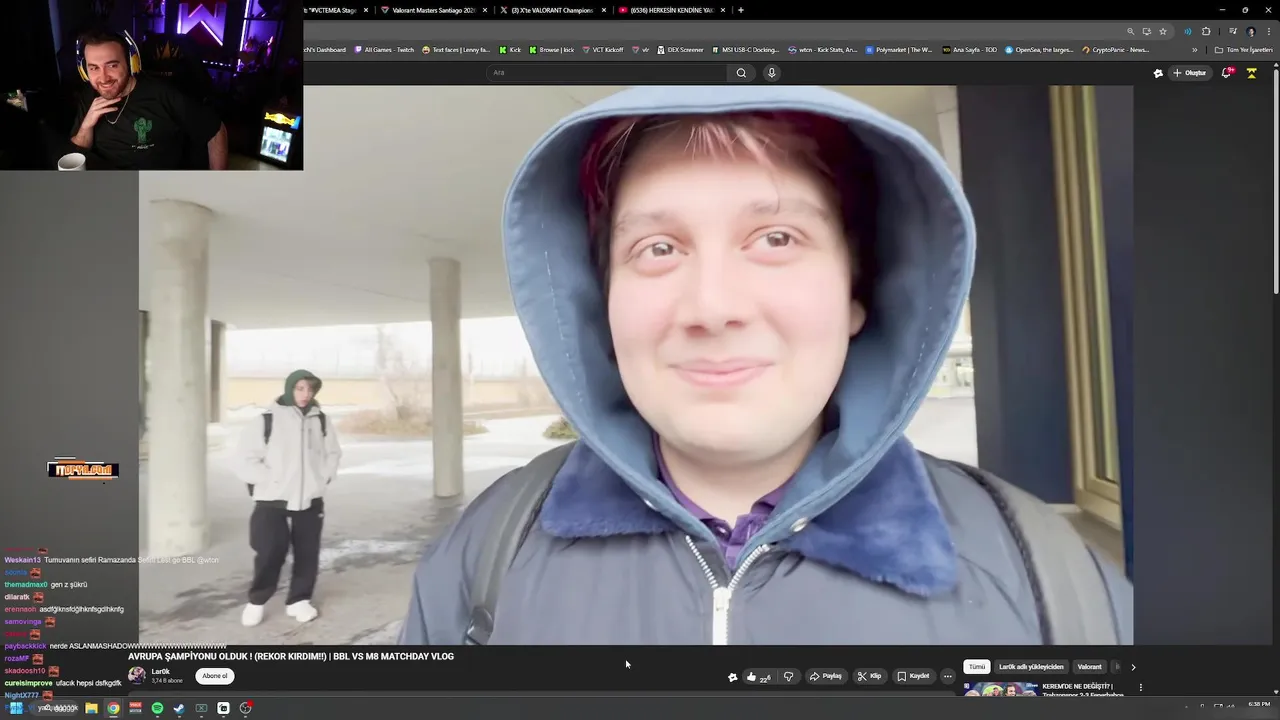Open Steam from the taskbar
The height and width of the screenshot is (720, 1280).
point(179,708)
